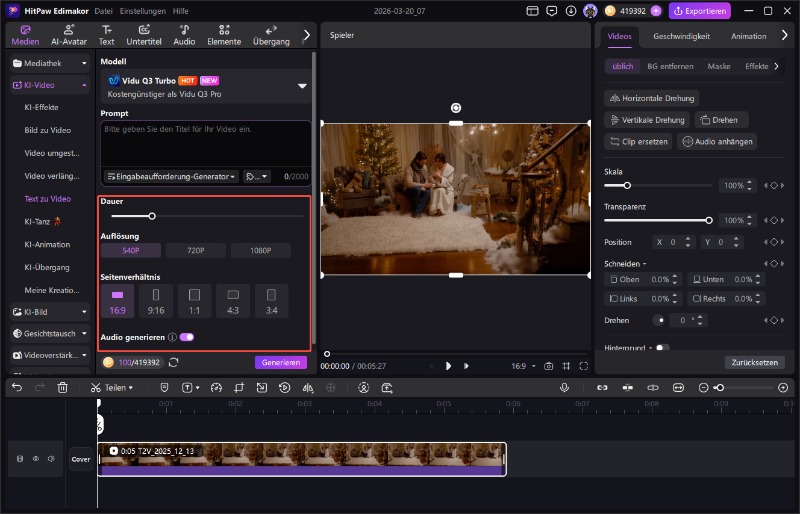Open the Modell dropdown Vidu Q3 Turbo
800x514 pixels.
point(206,87)
